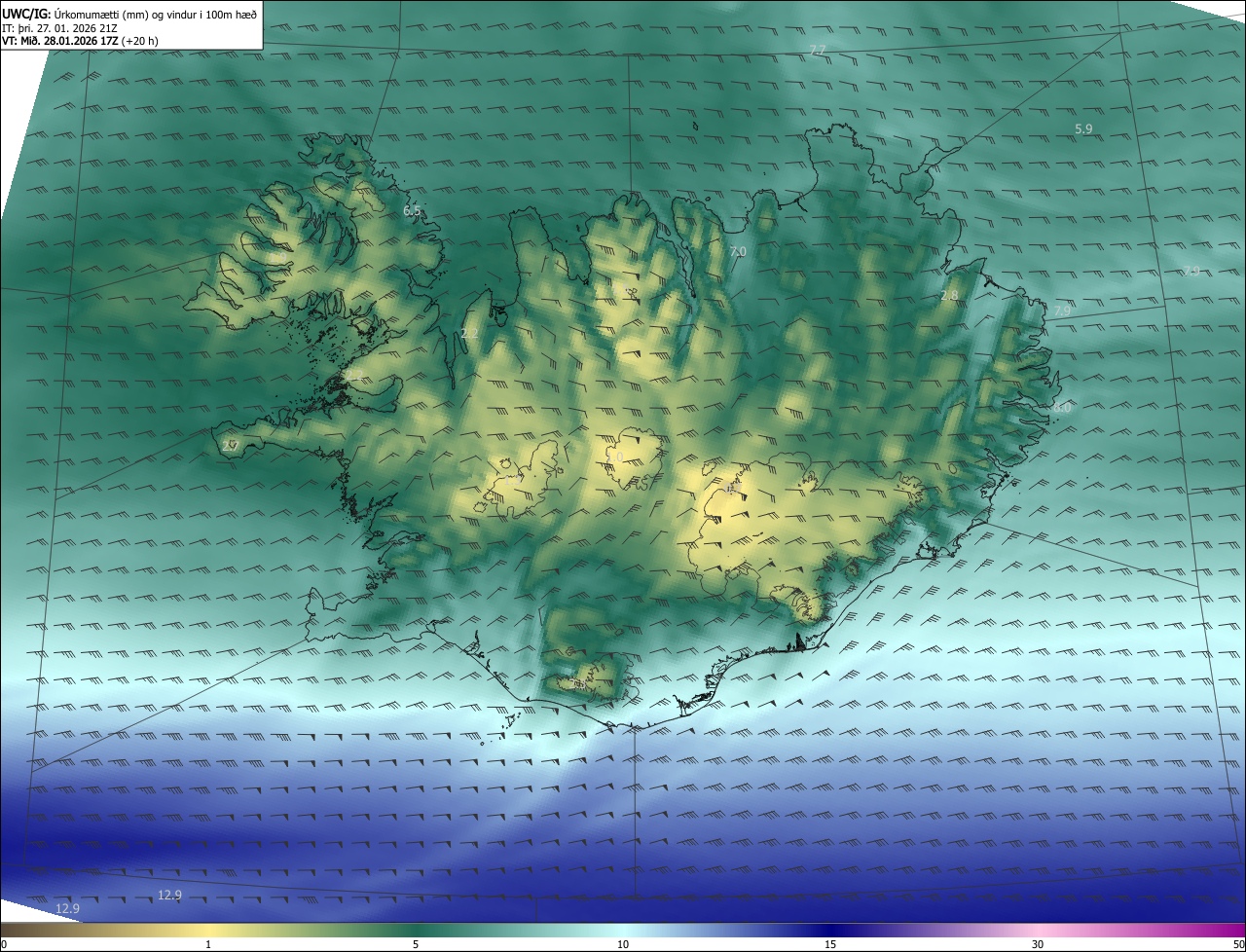Click the map value label '7.0'
The image size is (1246, 952).
tap(738, 252)
